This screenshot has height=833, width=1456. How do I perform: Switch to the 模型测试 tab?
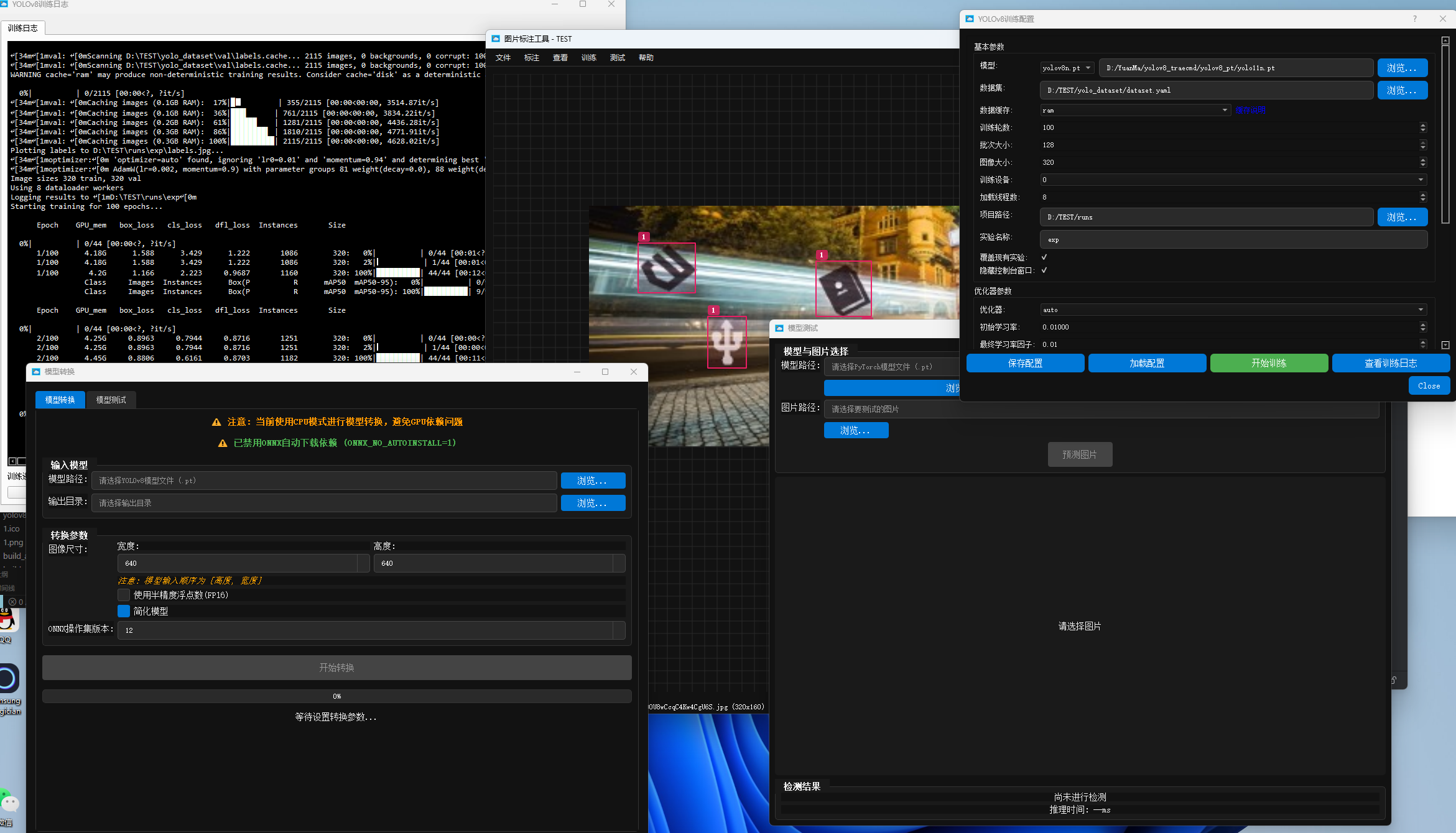[111, 400]
